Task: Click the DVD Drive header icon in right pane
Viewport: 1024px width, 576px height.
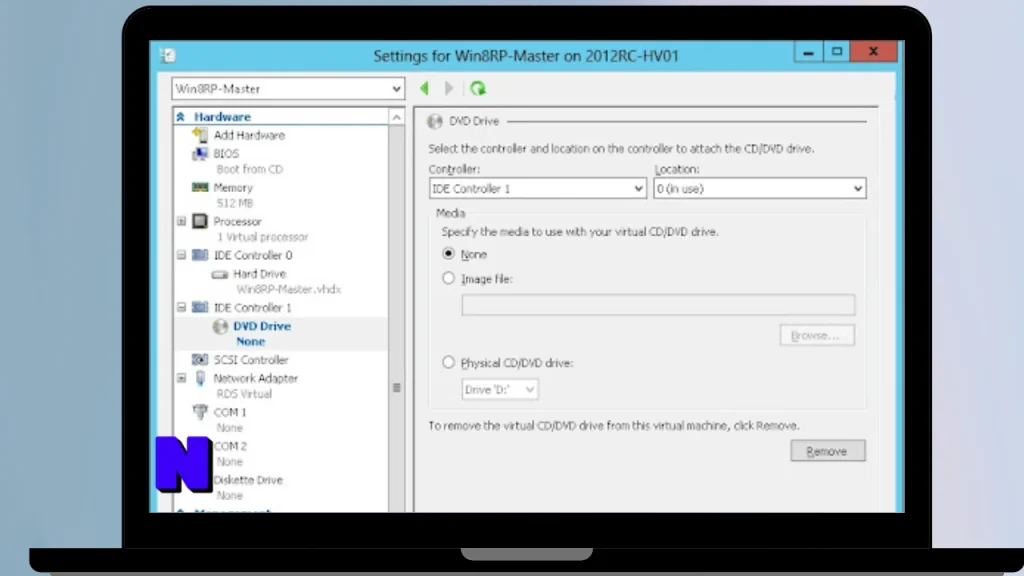Action: pyautogui.click(x=435, y=121)
